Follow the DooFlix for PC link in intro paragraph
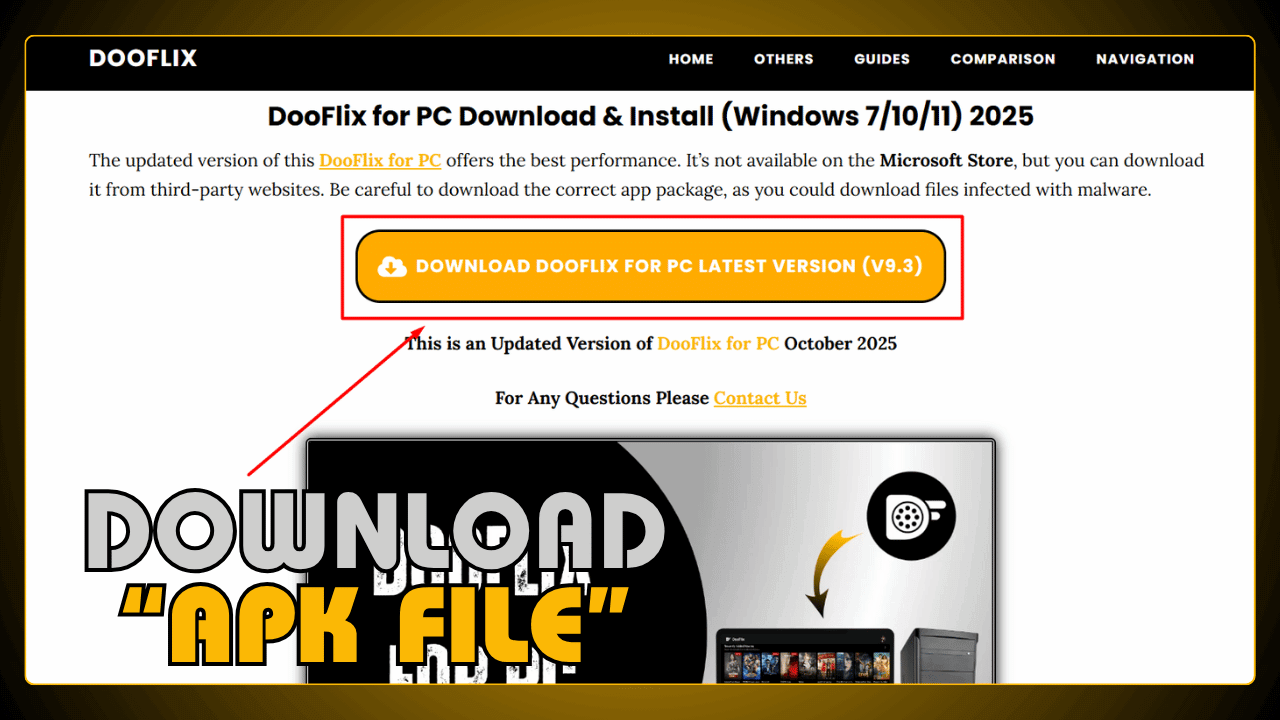 click(x=380, y=160)
